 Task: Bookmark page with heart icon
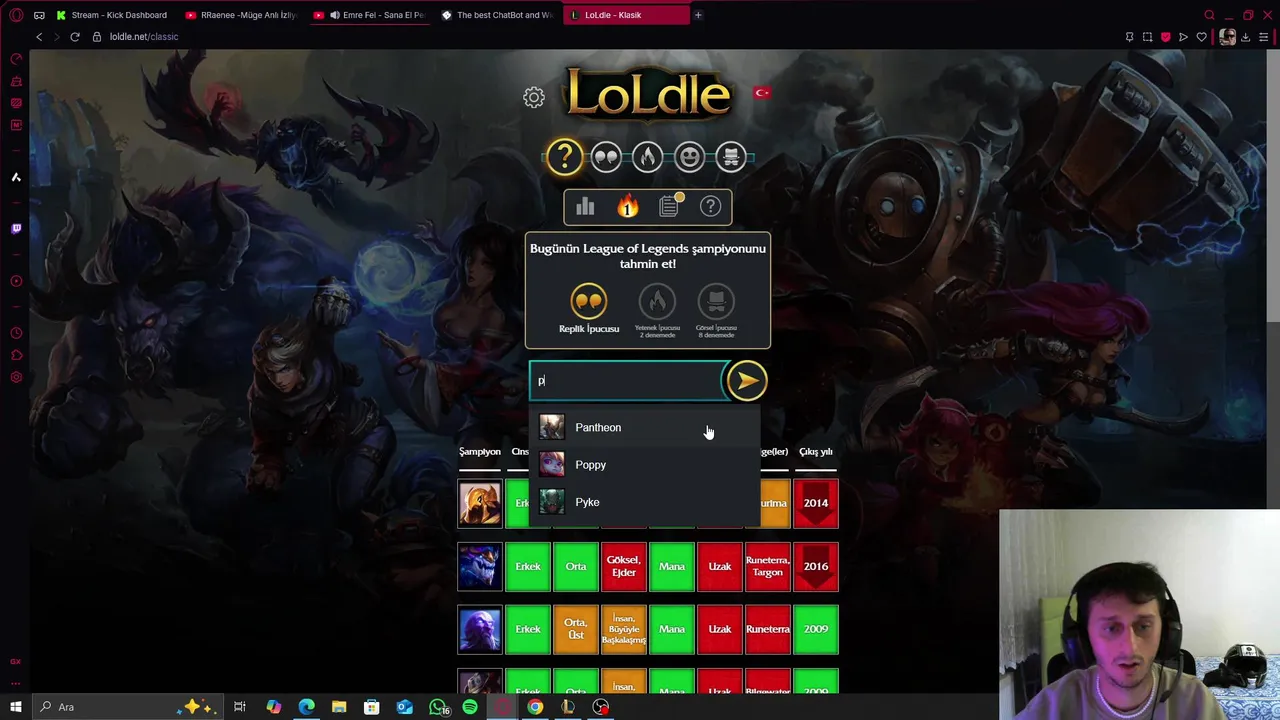(x=1201, y=37)
